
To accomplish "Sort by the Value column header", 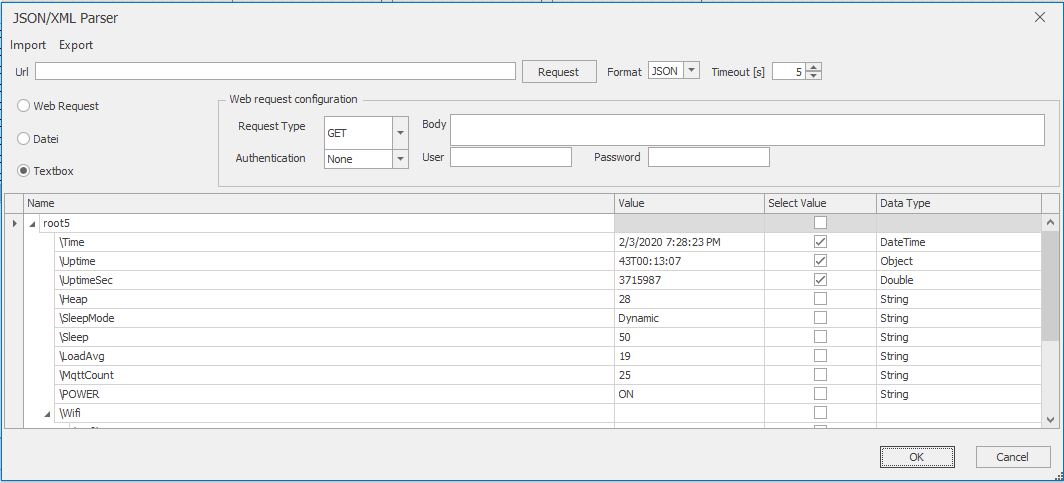I will [689, 203].
